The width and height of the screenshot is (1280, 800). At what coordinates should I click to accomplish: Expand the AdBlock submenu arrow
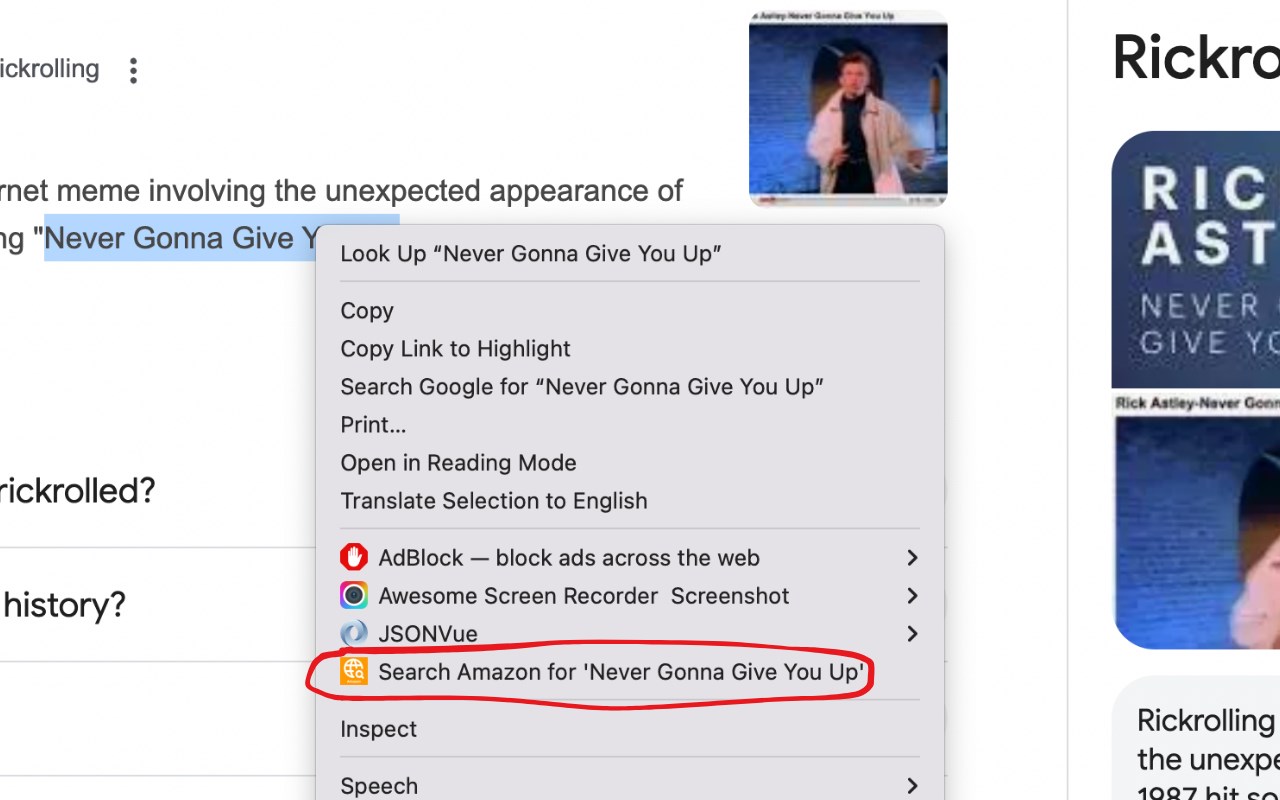click(x=911, y=558)
